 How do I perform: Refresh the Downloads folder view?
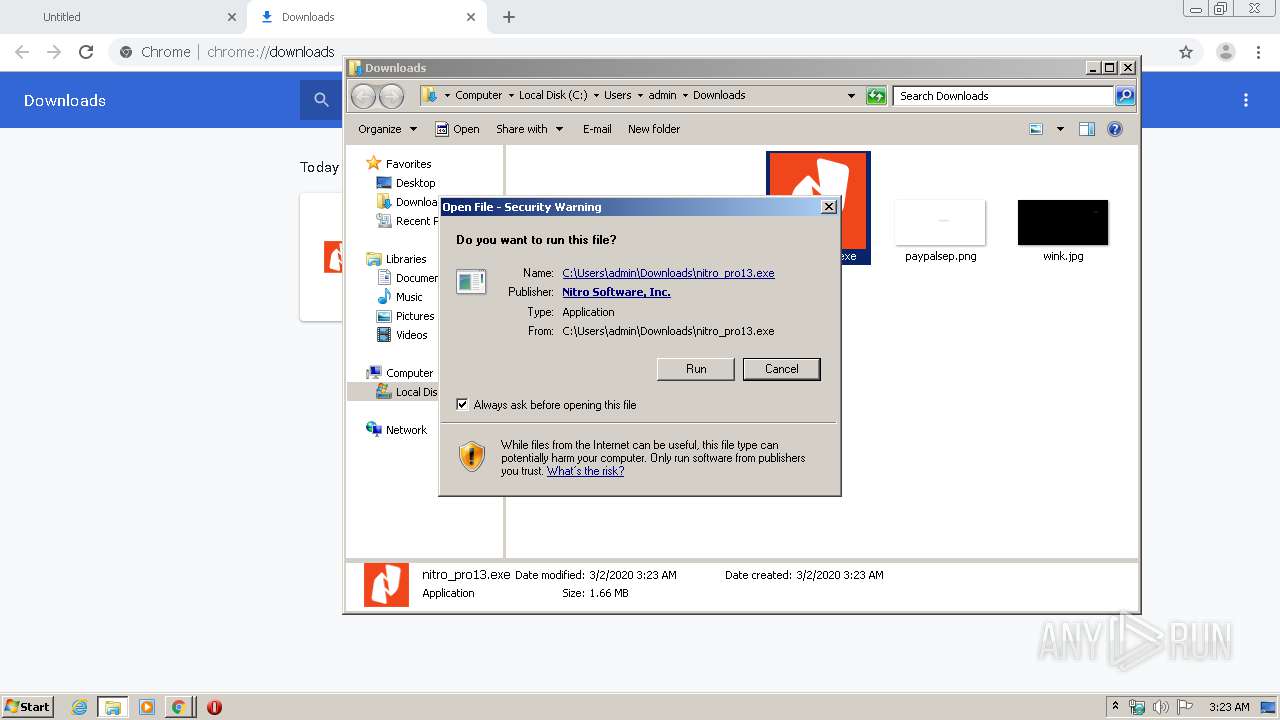[x=876, y=96]
